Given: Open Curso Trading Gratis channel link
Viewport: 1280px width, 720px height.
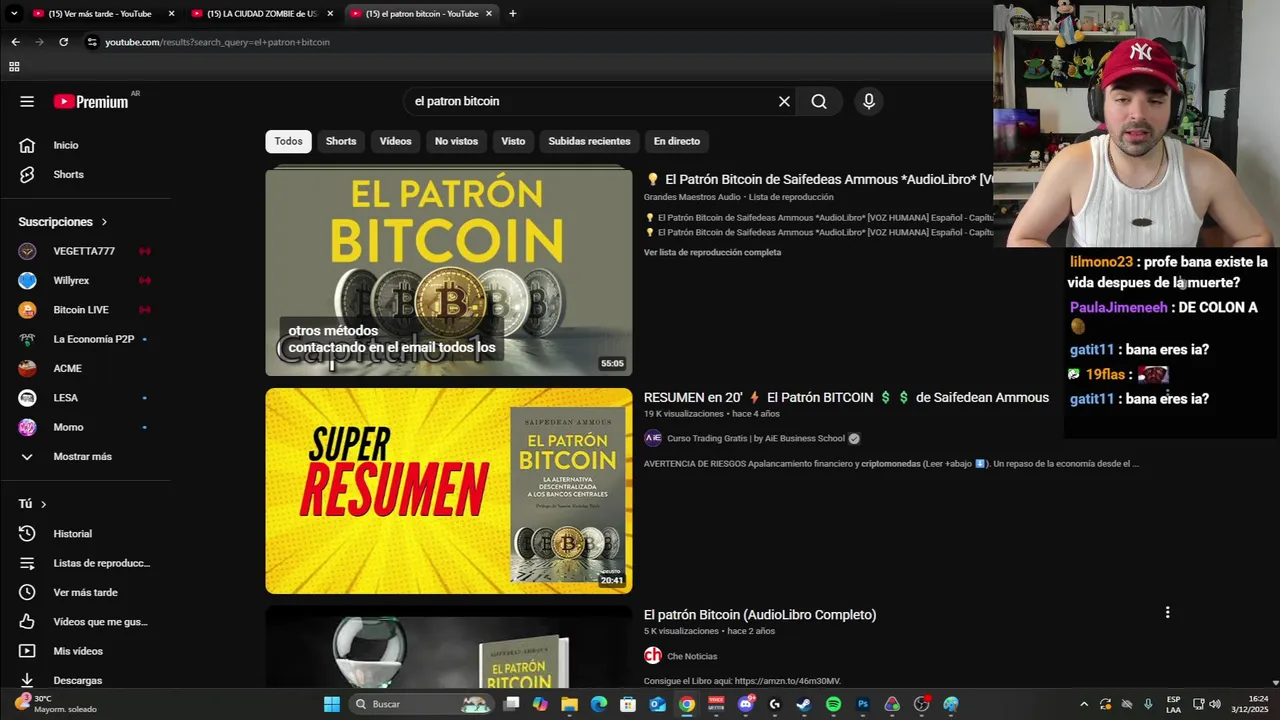Looking at the screenshot, I should 756,438.
